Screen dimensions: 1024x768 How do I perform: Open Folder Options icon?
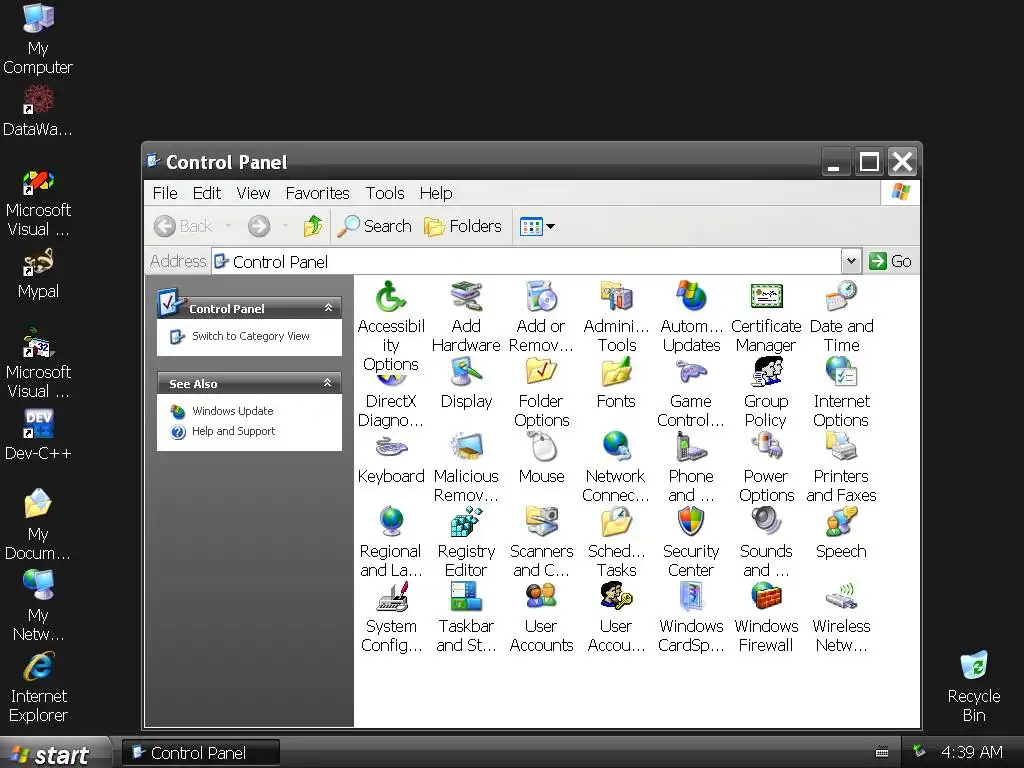click(541, 372)
